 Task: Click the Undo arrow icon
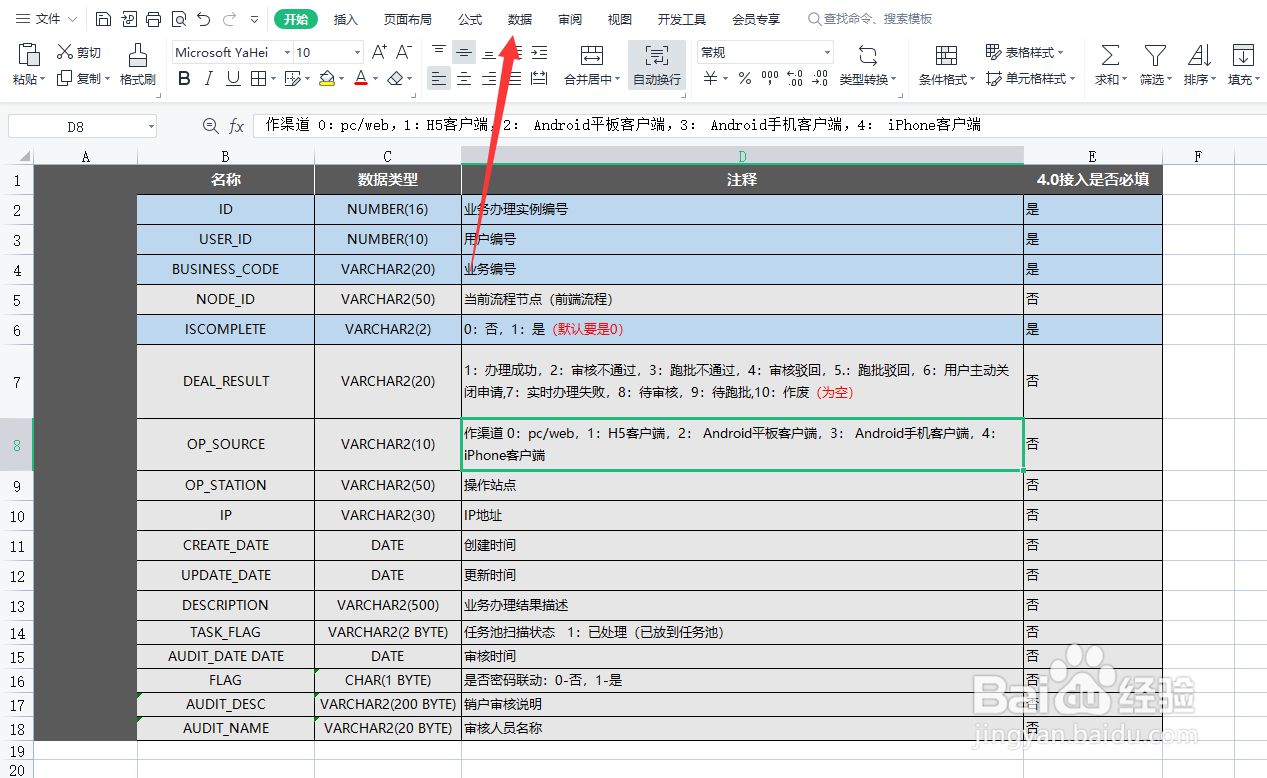203,19
